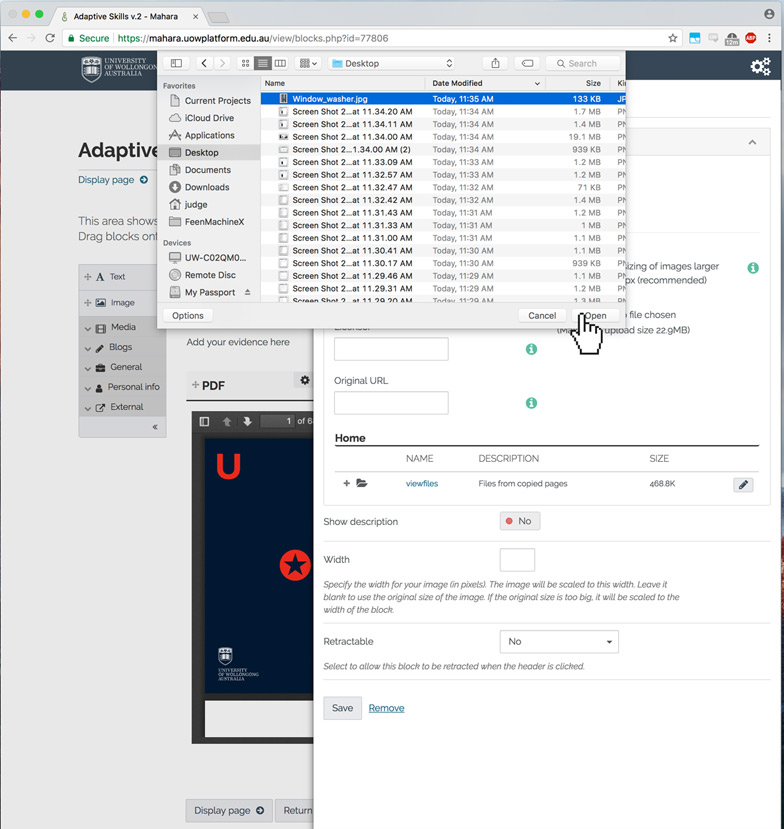Collapse the image panel with up chevron

pyautogui.click(x=752, y=143)
